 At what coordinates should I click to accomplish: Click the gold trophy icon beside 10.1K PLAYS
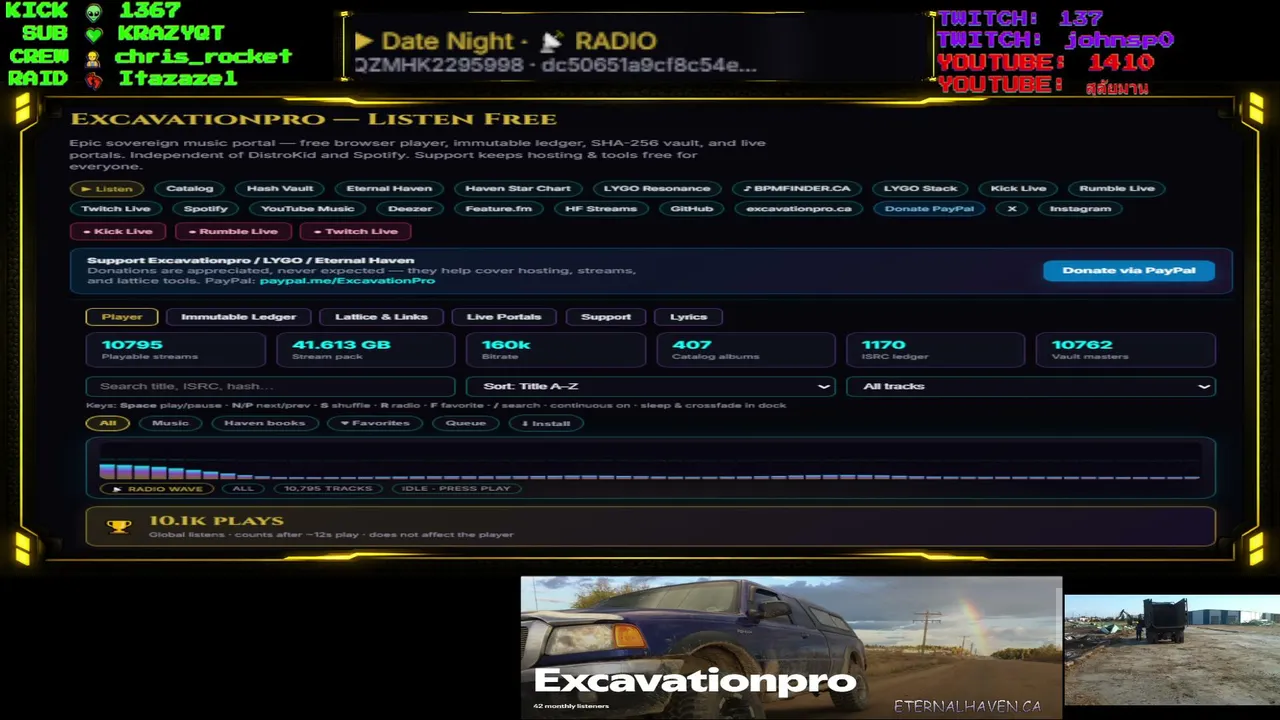[x=119, y=526]
